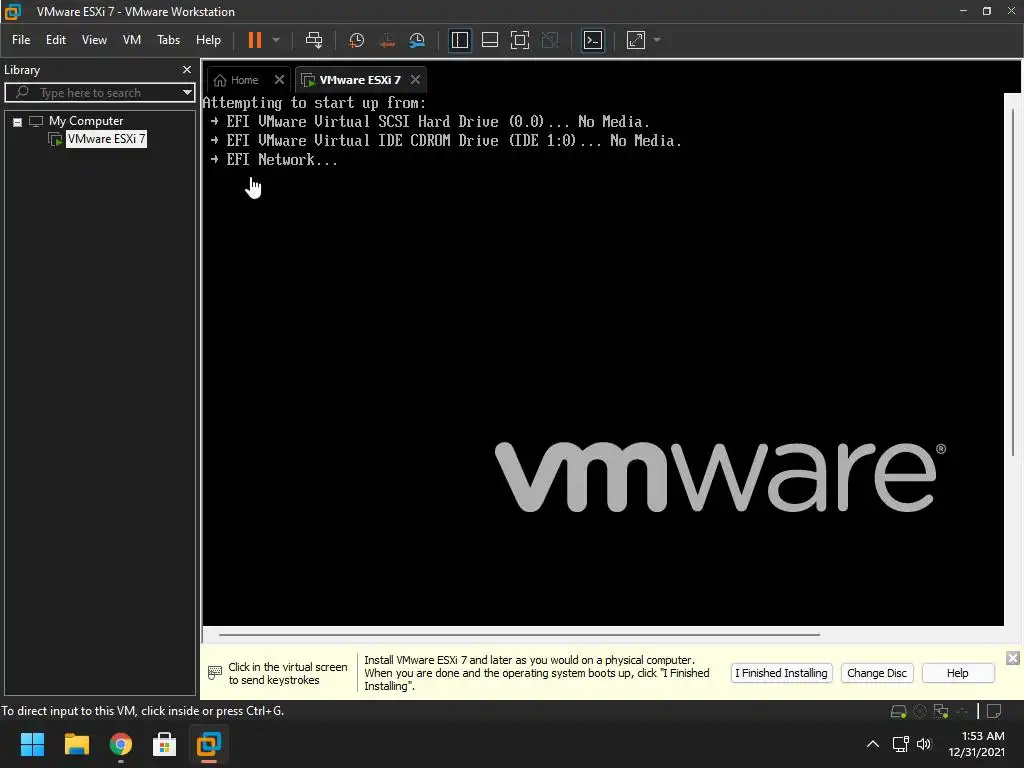
Task: Open the Snapshot Manager
Action: point(417,40)
